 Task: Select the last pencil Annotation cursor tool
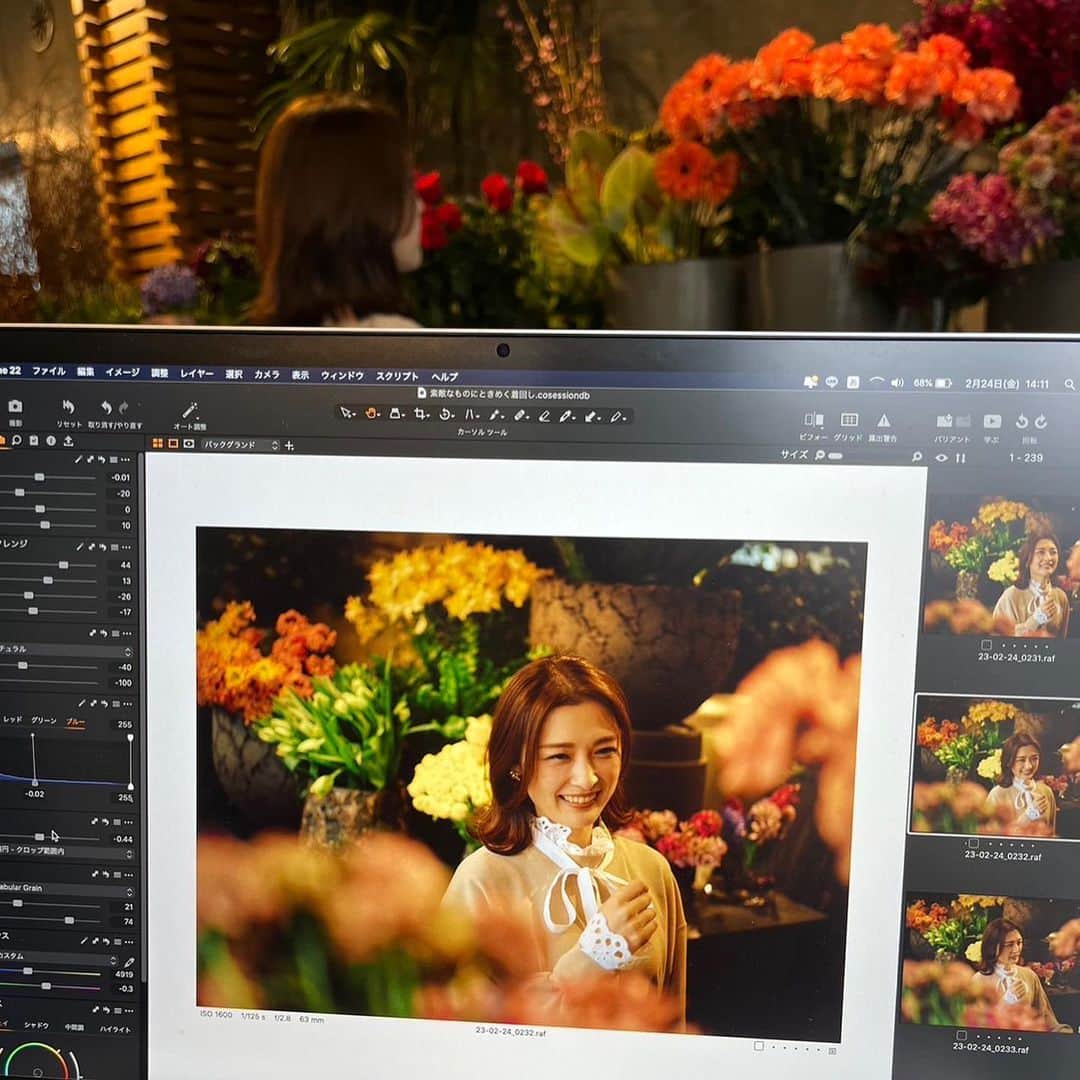[618, 417]
